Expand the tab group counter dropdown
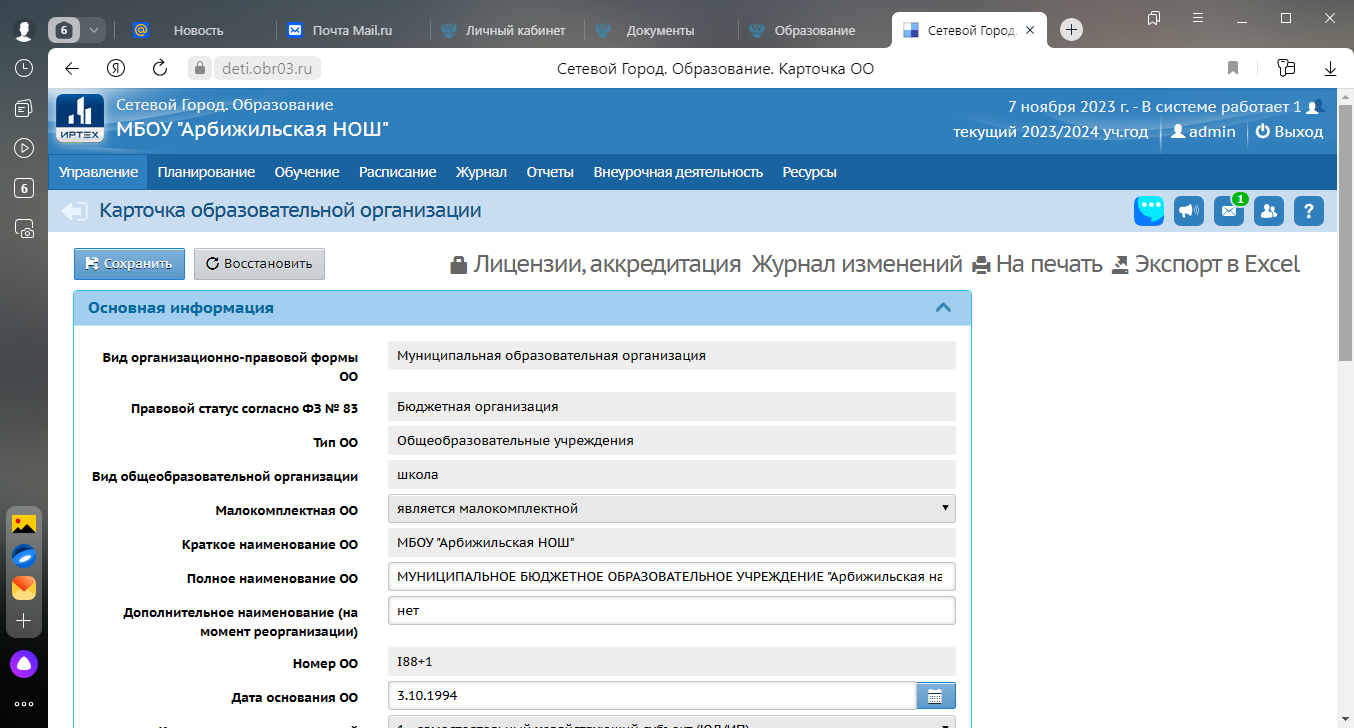 (94, 30)
